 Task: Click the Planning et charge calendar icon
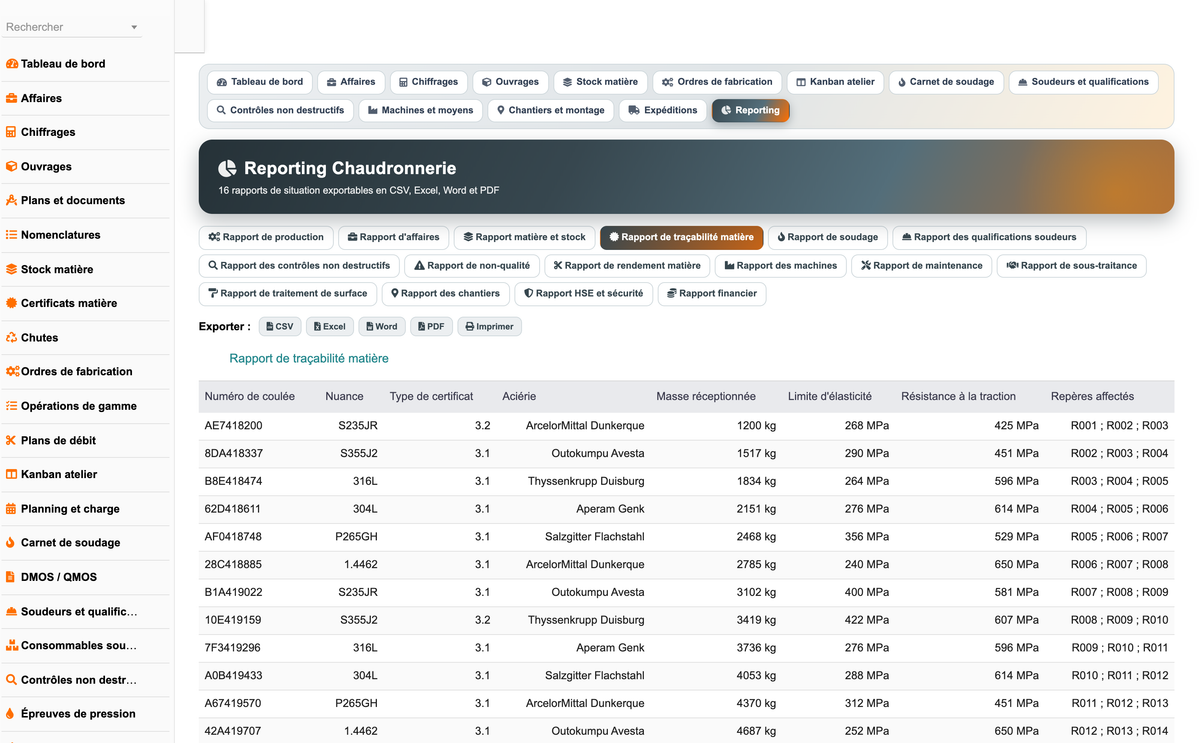click(x=12, y=508)
